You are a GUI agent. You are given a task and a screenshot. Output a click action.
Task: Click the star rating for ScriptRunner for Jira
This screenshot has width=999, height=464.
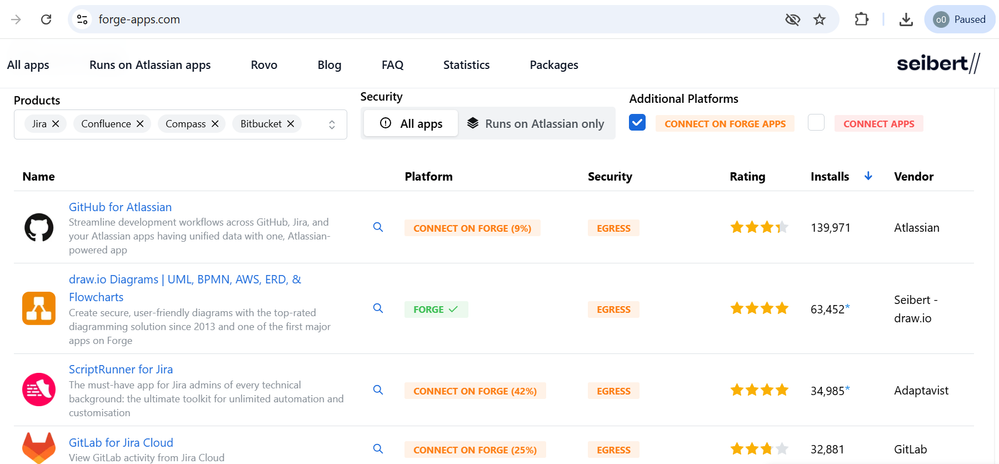pos(759,390)
